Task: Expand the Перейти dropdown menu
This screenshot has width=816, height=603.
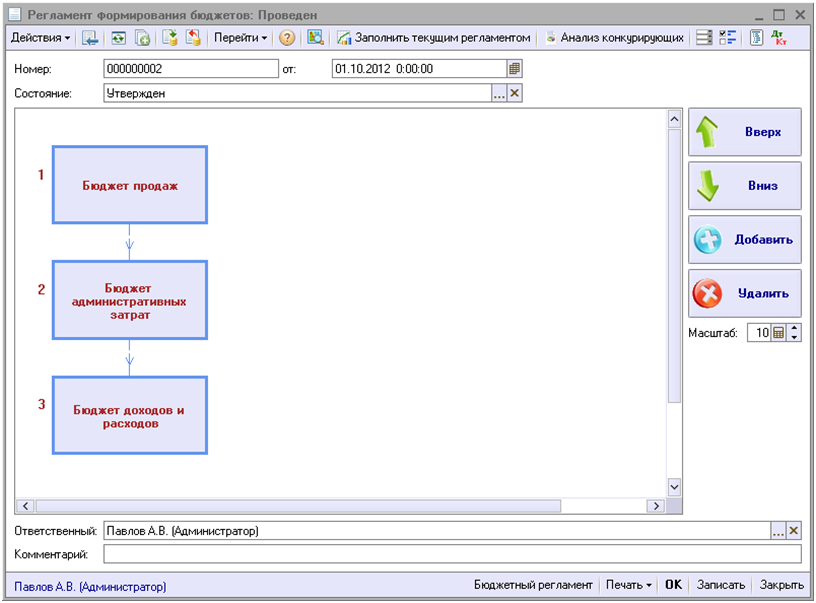Action: [241, 38]
